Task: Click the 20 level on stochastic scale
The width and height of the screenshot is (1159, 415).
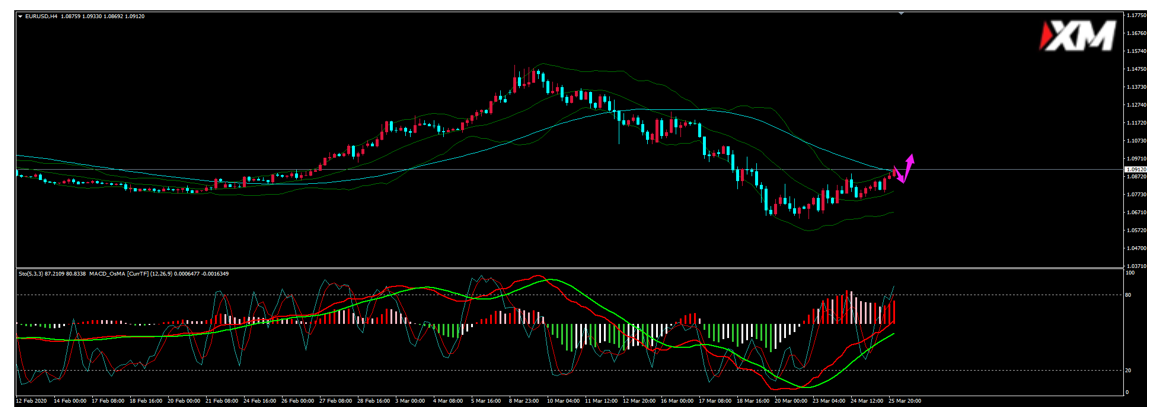Action: (x=1129, y=370)
